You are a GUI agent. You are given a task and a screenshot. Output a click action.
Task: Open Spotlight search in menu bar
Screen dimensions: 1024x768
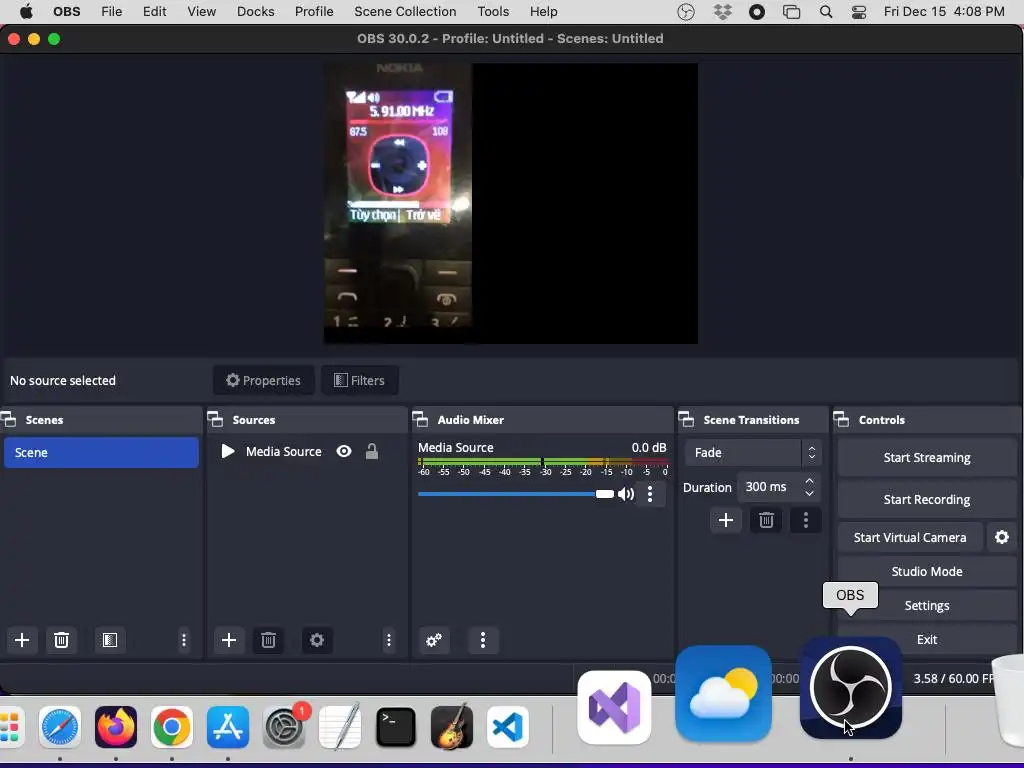point(826,12)
